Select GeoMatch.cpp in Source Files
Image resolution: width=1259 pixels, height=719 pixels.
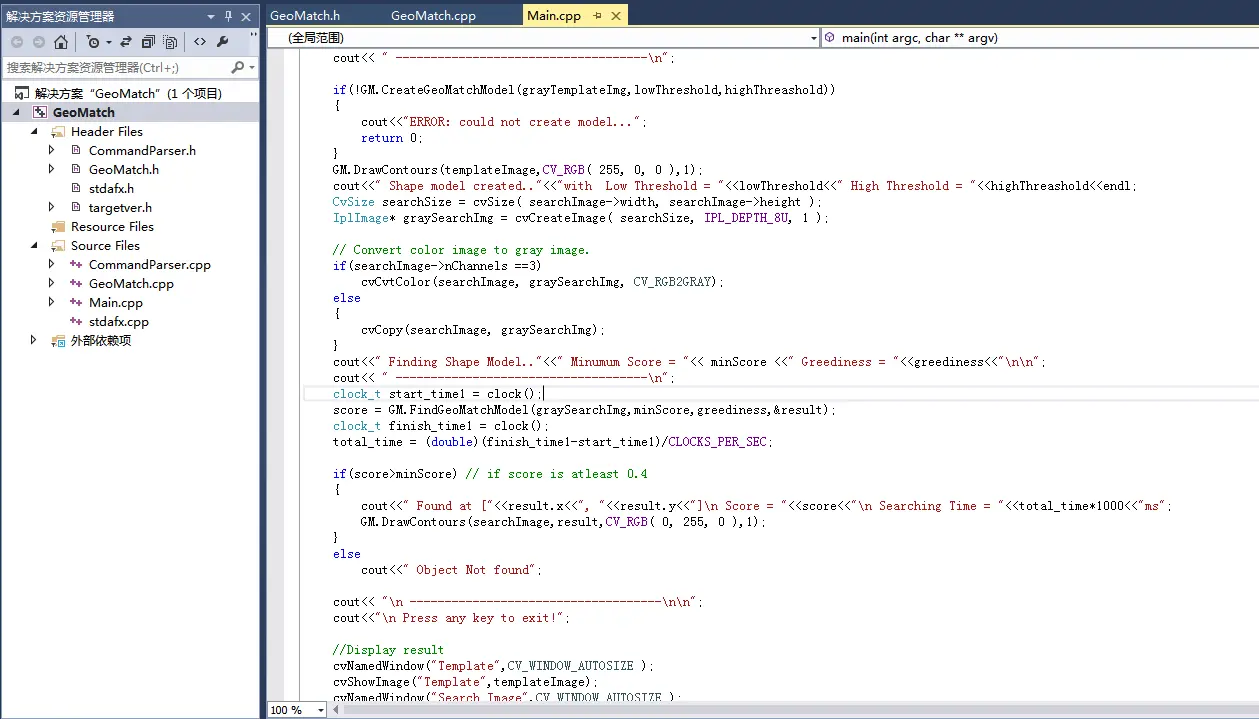(131, 284)
